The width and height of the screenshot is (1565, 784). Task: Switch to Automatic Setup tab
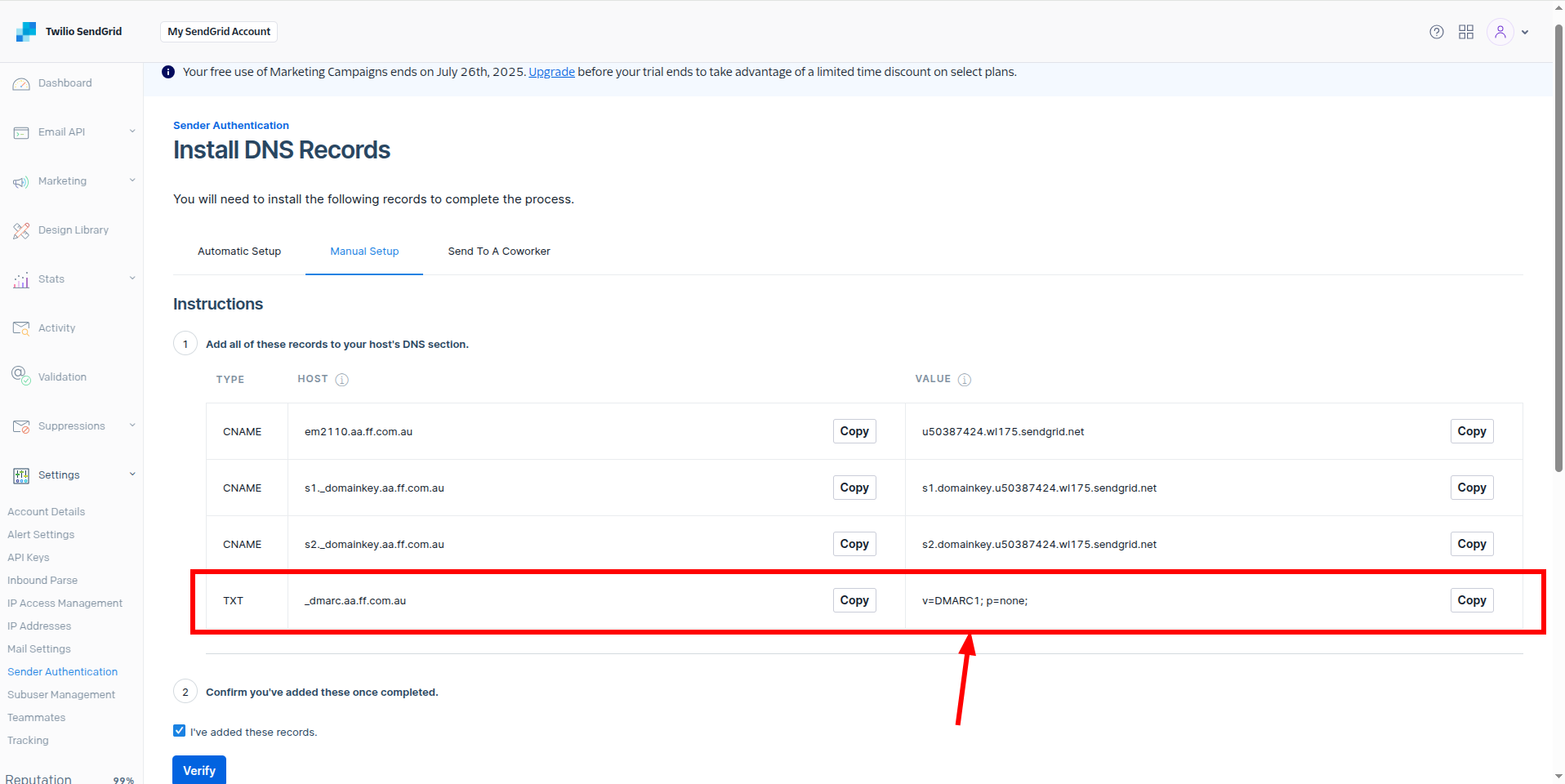[239, 252]
